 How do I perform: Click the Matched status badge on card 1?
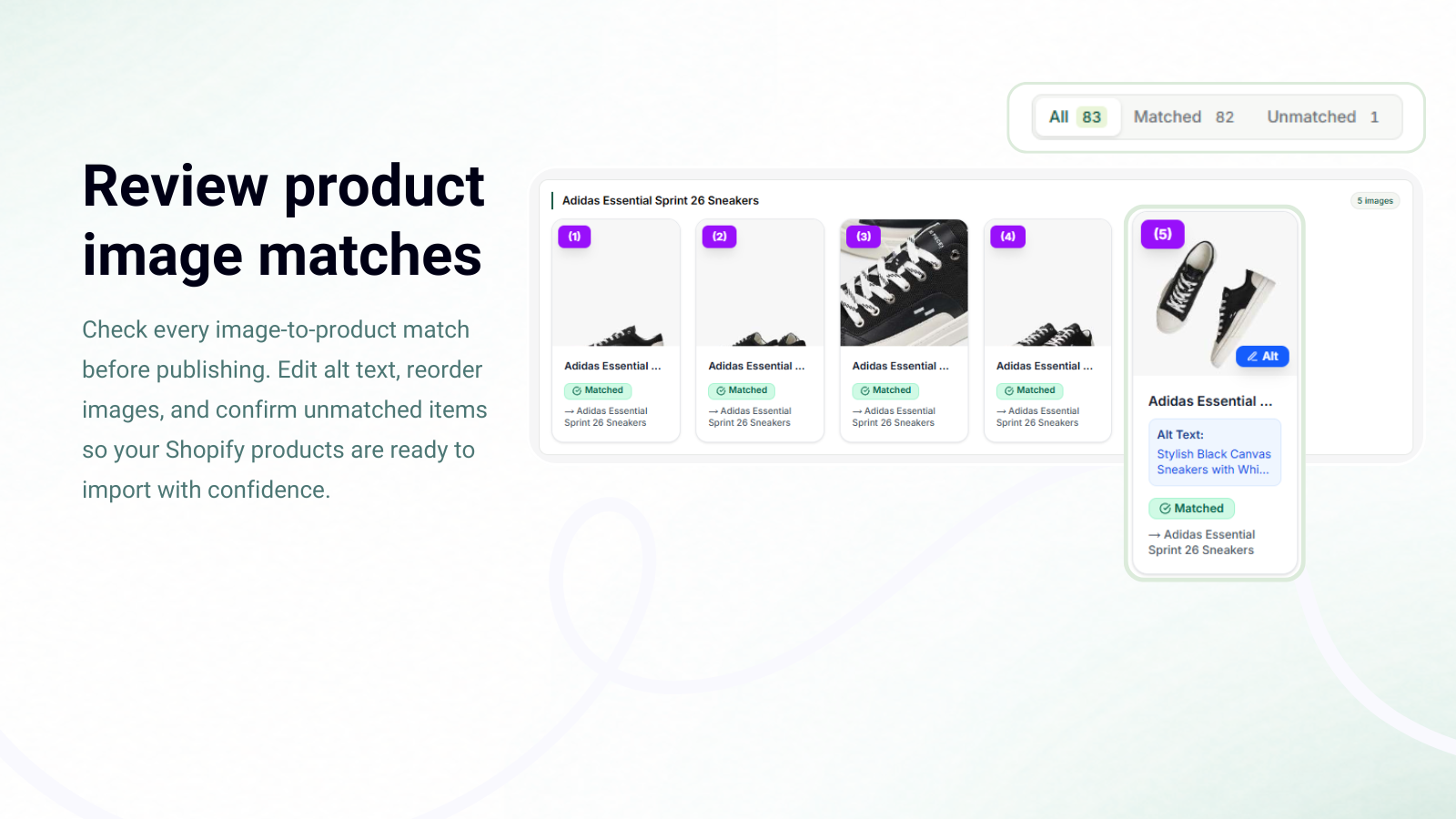(598, 390)
